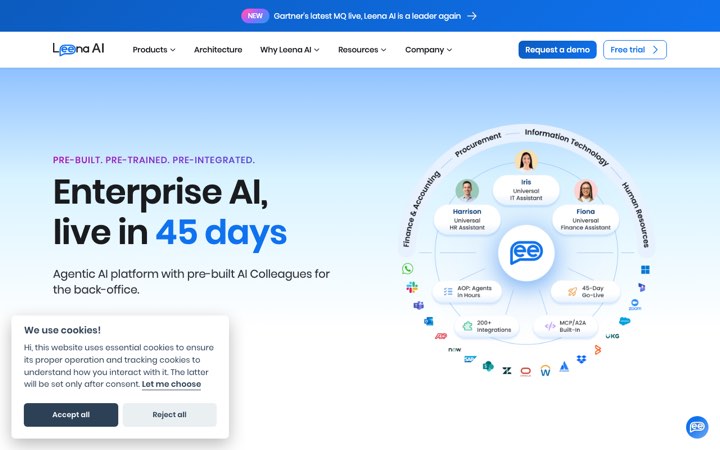Click the NEW badge in banner
The image size is (720, 450).
(x=255, y=16)
